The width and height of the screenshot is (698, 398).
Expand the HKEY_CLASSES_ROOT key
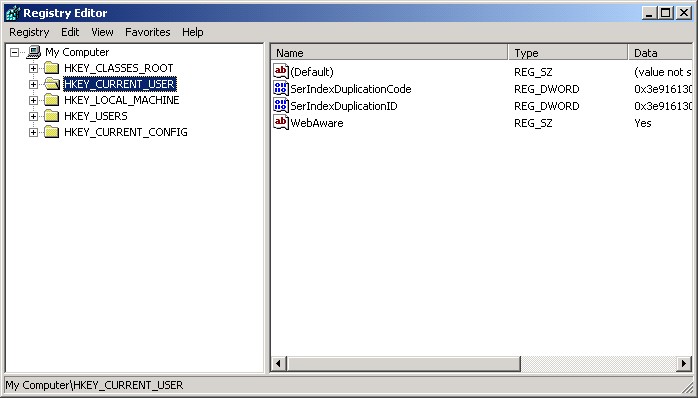click(x=33, y=69)
